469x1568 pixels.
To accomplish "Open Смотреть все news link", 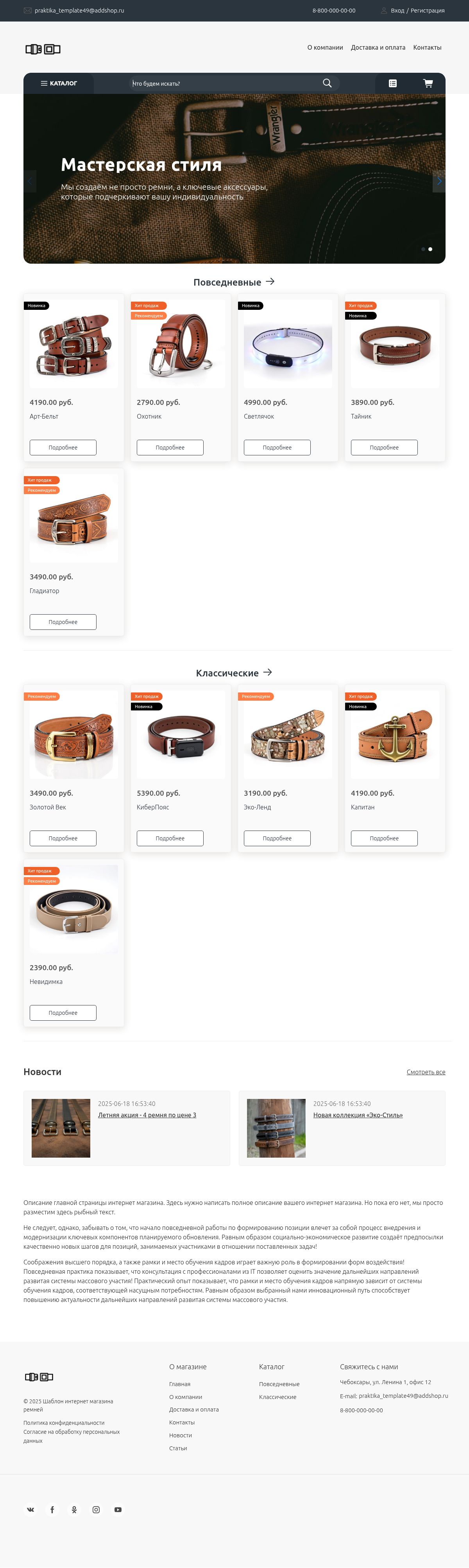I will coord(426,1072).
